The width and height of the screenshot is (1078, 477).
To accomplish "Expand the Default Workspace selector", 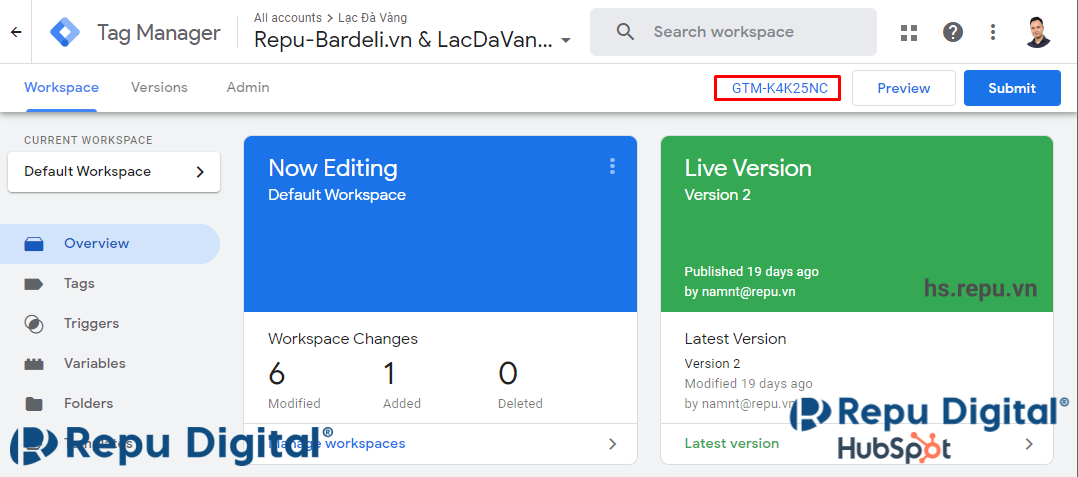I will 114,172.
